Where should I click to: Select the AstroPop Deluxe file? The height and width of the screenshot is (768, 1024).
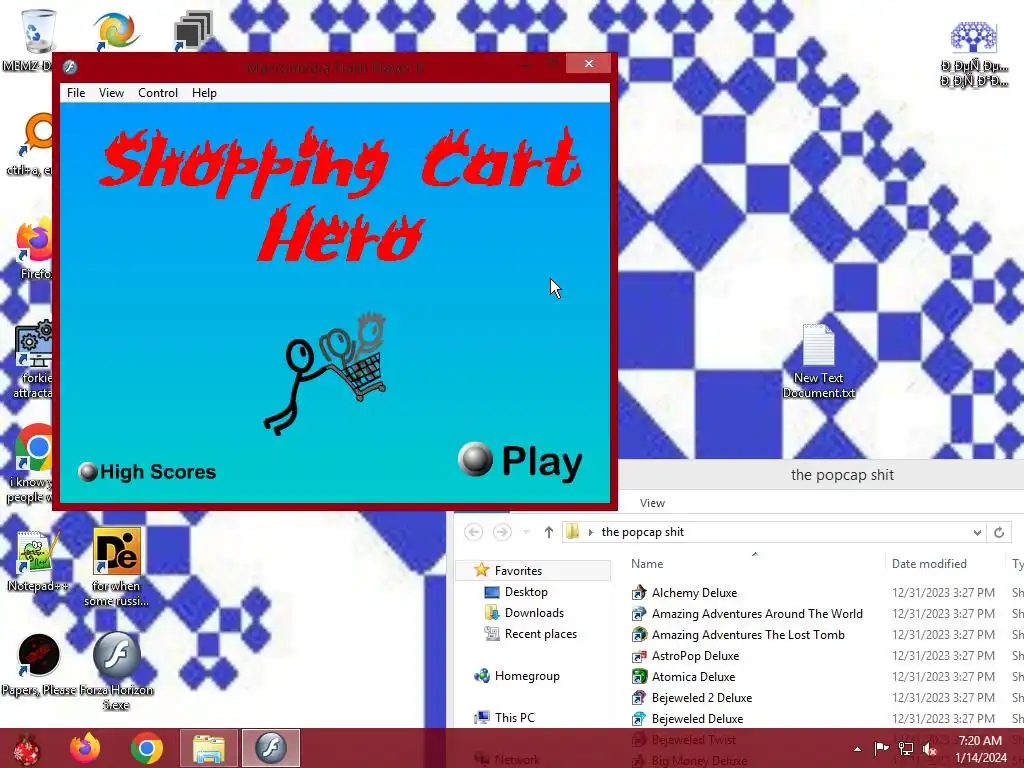coord(695,656)
